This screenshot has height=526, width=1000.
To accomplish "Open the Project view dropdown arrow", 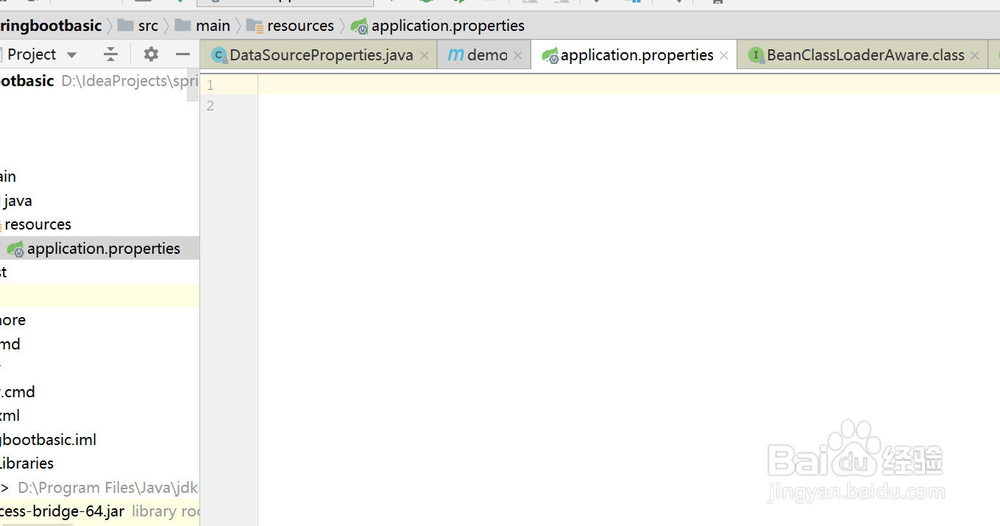I will tap(72, 55).
